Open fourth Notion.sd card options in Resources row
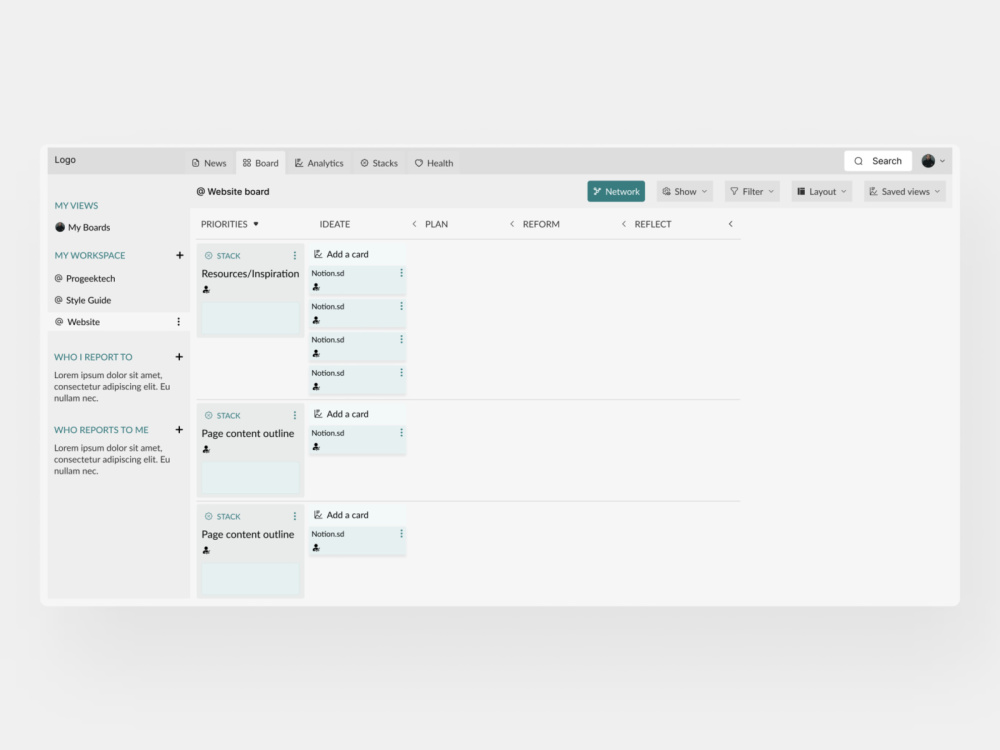Viewport: 1000px width, 750px height. pos(401,372)
